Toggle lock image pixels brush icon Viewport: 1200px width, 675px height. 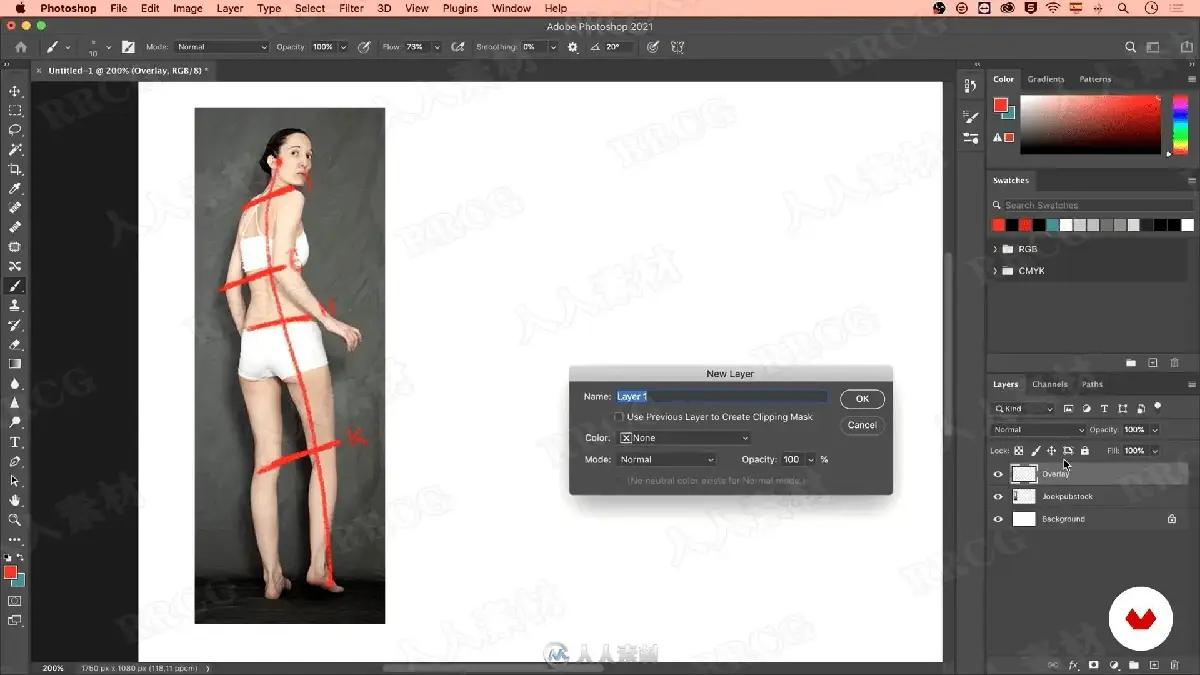[x=1035, y=451]
